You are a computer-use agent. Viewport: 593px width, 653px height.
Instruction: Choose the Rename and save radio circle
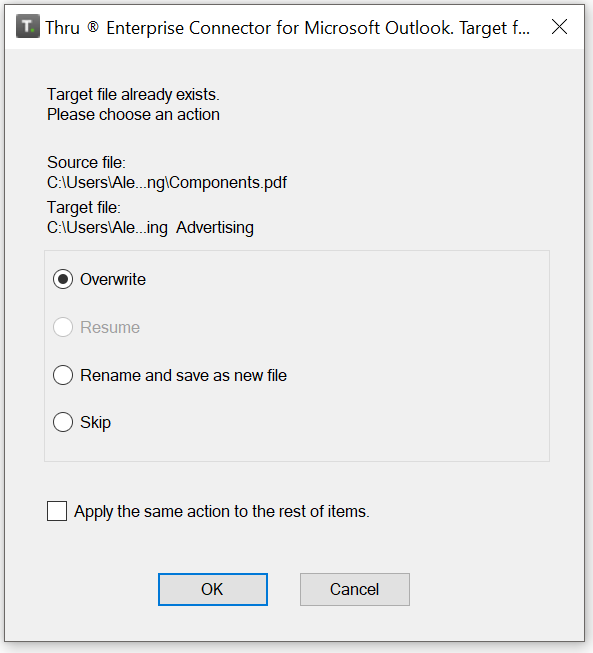coord(63,375)
